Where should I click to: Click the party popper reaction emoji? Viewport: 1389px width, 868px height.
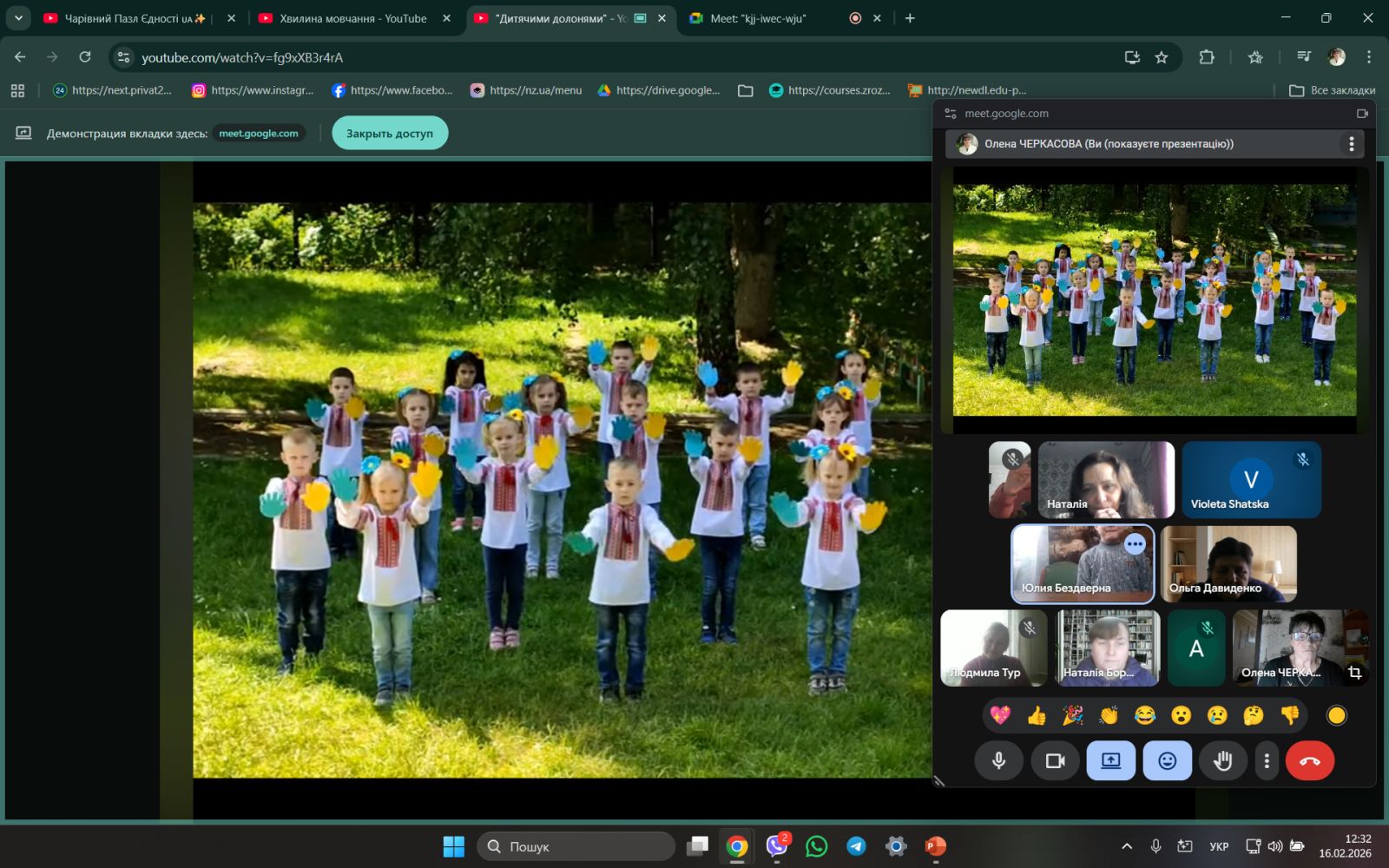pyautogui.click(x=1073, y=715)
